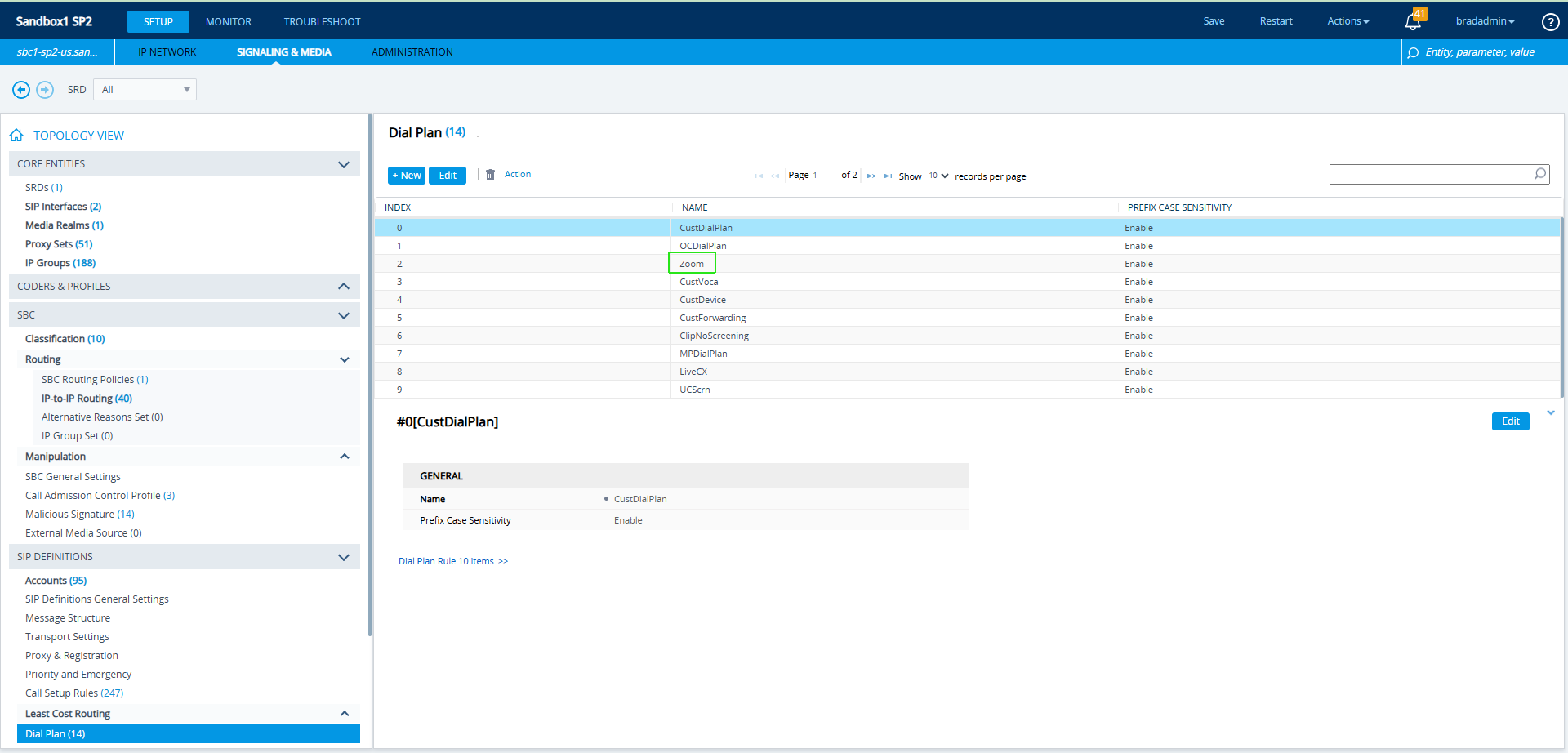The image size is (1568, 753).
Task: Open the help question mark icon
Action: 1550,22
